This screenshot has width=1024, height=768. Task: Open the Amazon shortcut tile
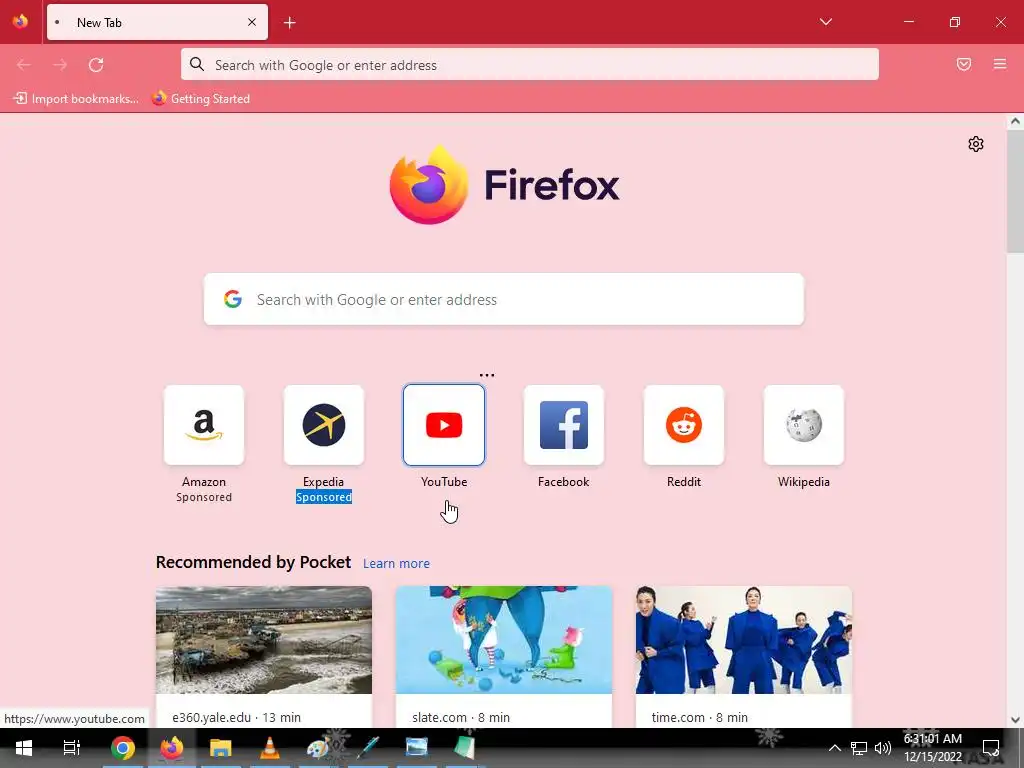pyautogui.click(x=204, y=425)
